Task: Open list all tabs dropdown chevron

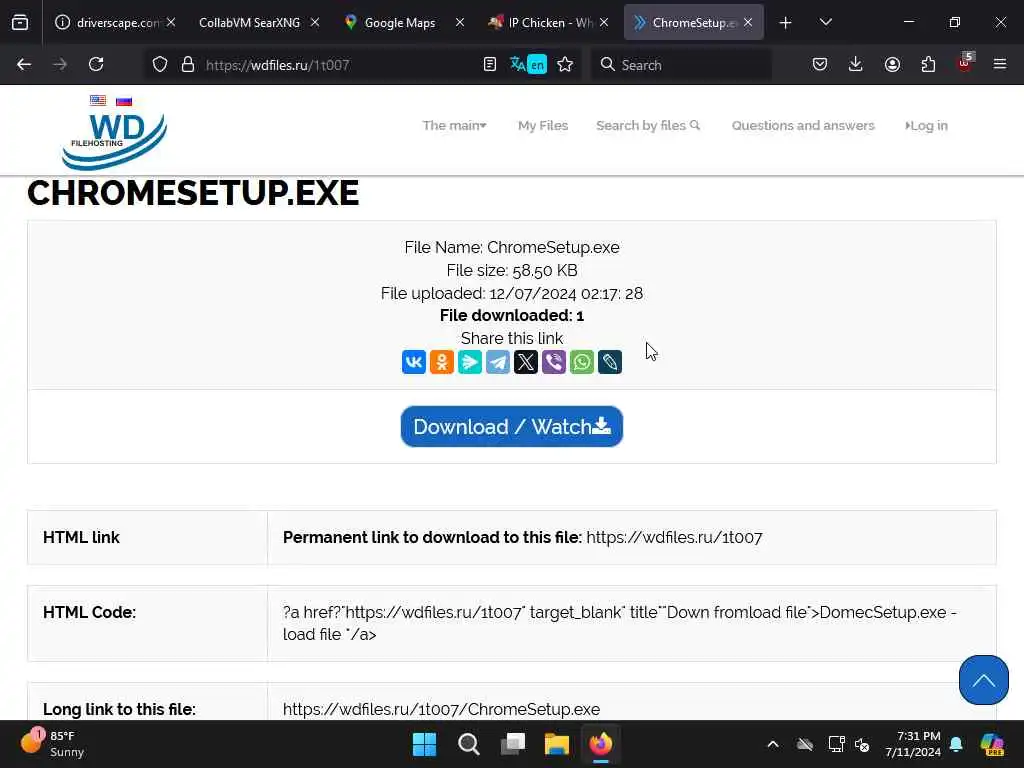Action: (x=825, y=23)
